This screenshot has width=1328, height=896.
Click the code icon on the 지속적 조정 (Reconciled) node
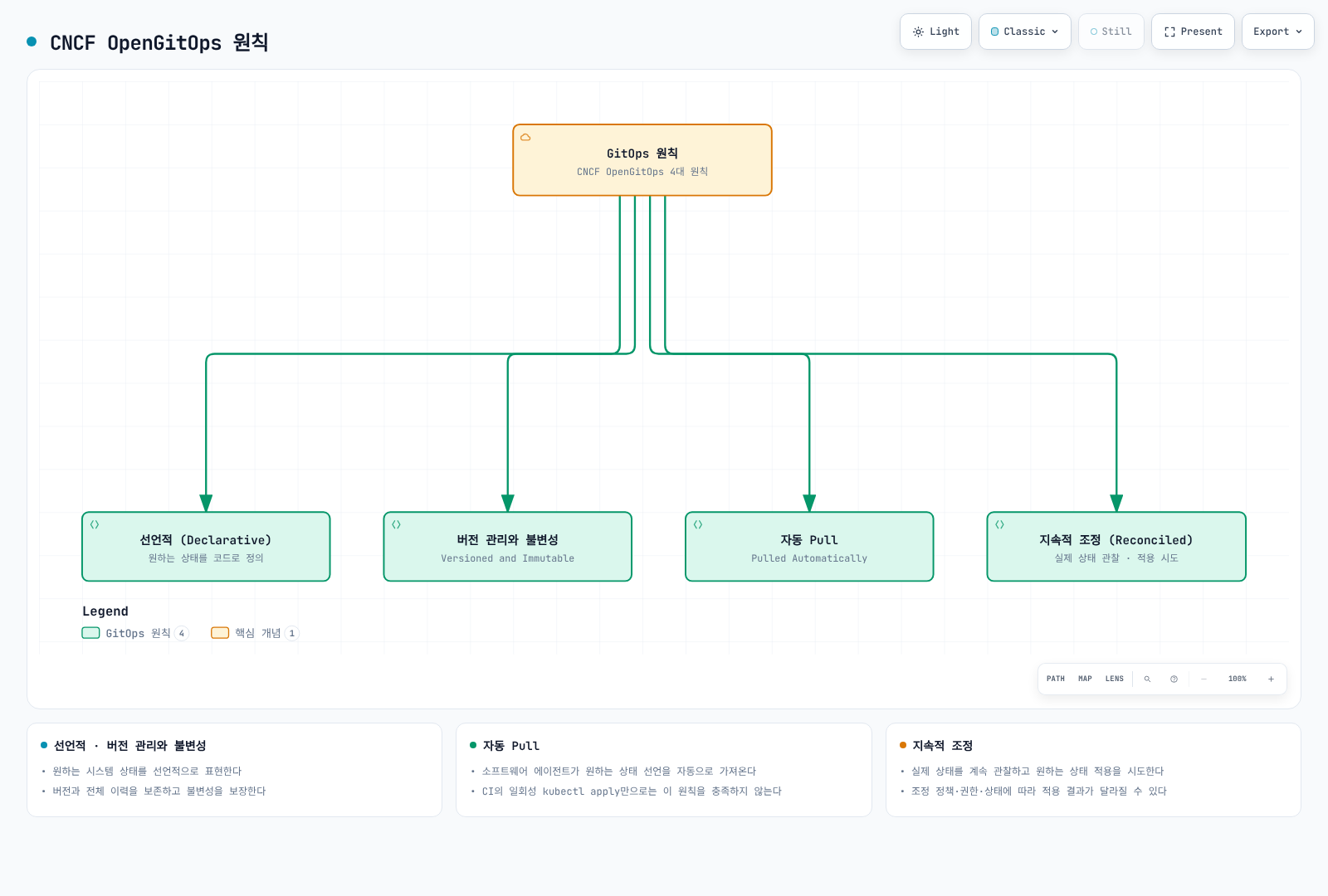pyautogui.click(x=999, y=524)
